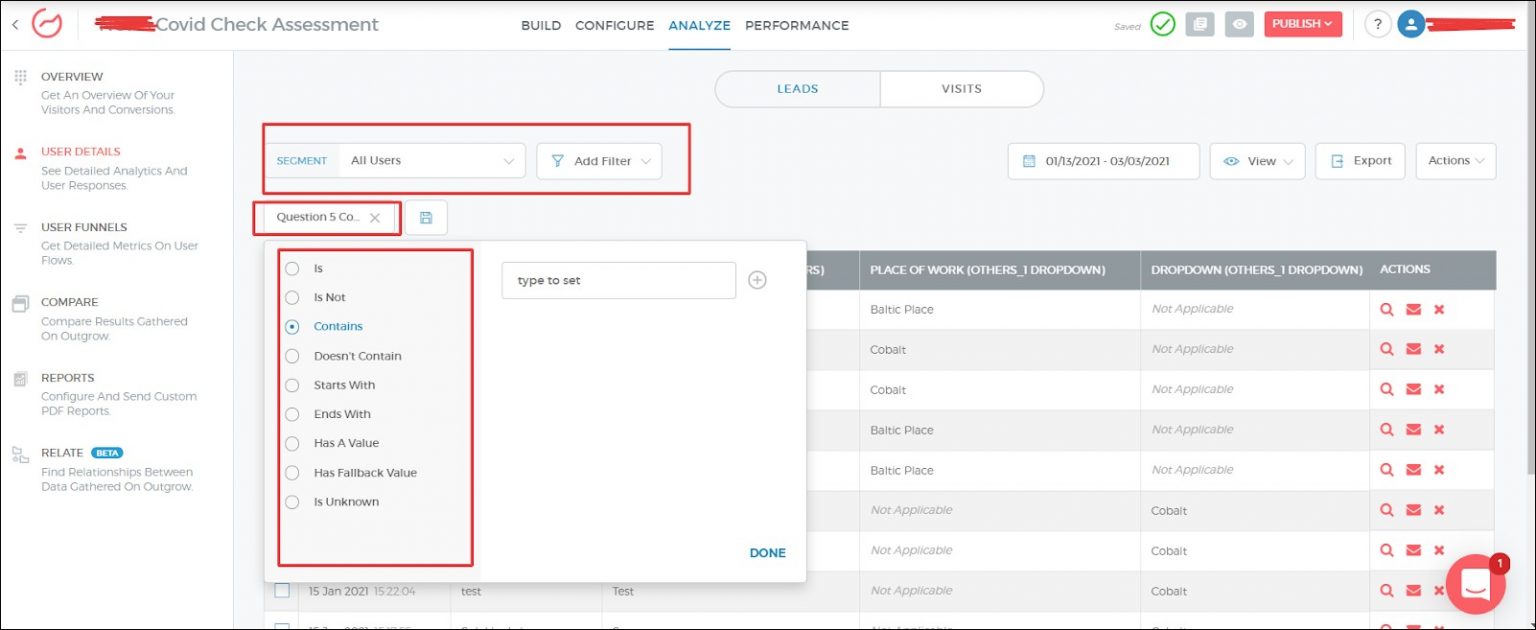Screen dimensions: 1536x630
Task: Click the plus icon beside type to set
Action: click(757, 281)
